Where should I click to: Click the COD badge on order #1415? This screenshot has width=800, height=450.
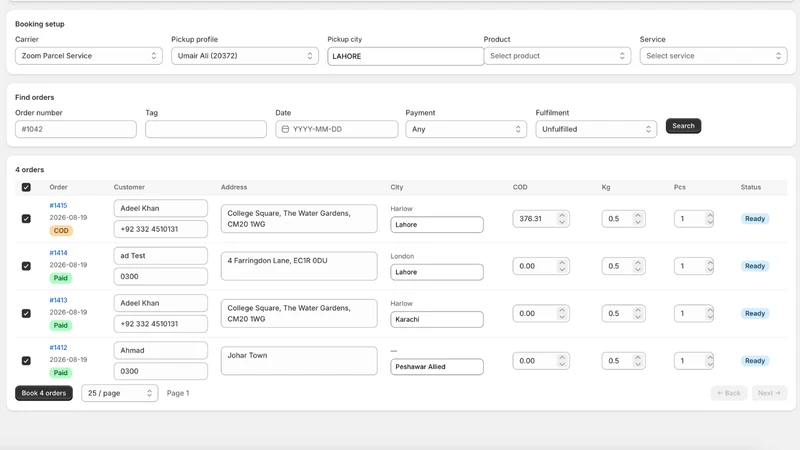[x=61, y=231]
